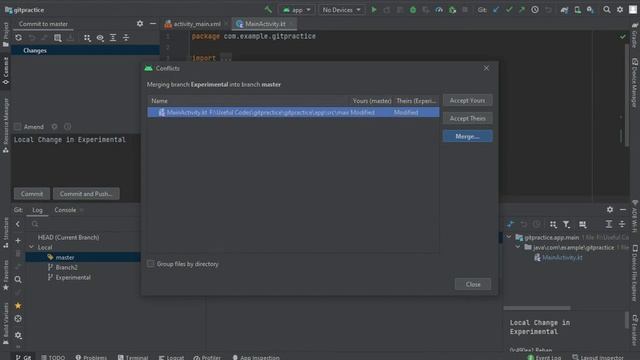
Task: Open IDE settings gear in top toolbar
Action: (620, 10)
